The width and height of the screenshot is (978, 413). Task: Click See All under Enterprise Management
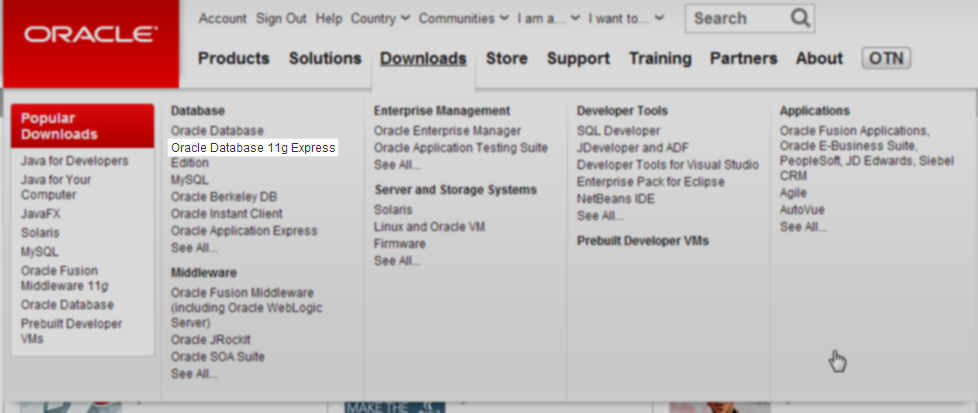pyautogui.click(x=397, y=165)
